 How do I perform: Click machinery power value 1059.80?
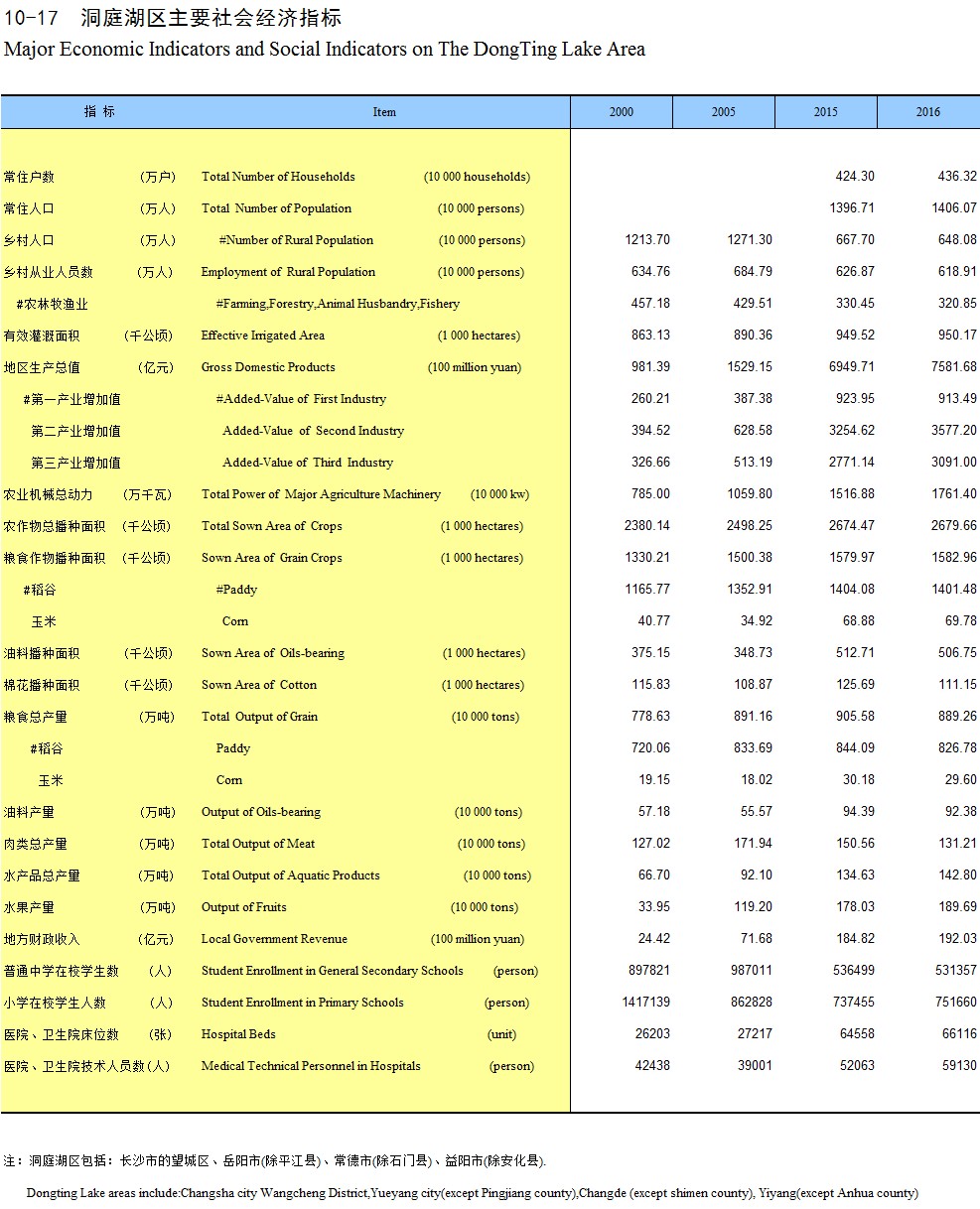[x=750, y=494]
